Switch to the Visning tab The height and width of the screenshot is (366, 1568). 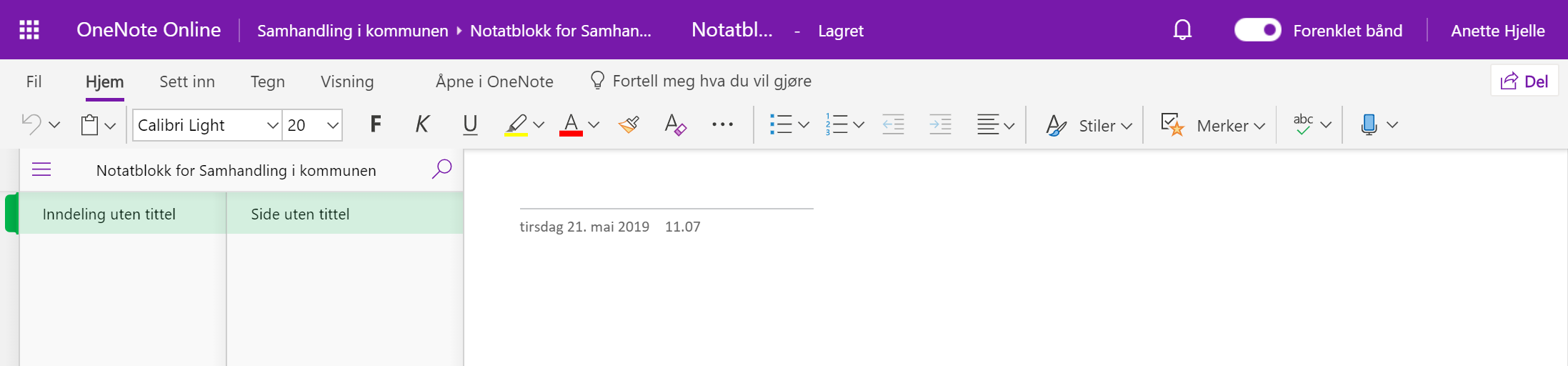point(347,82)
